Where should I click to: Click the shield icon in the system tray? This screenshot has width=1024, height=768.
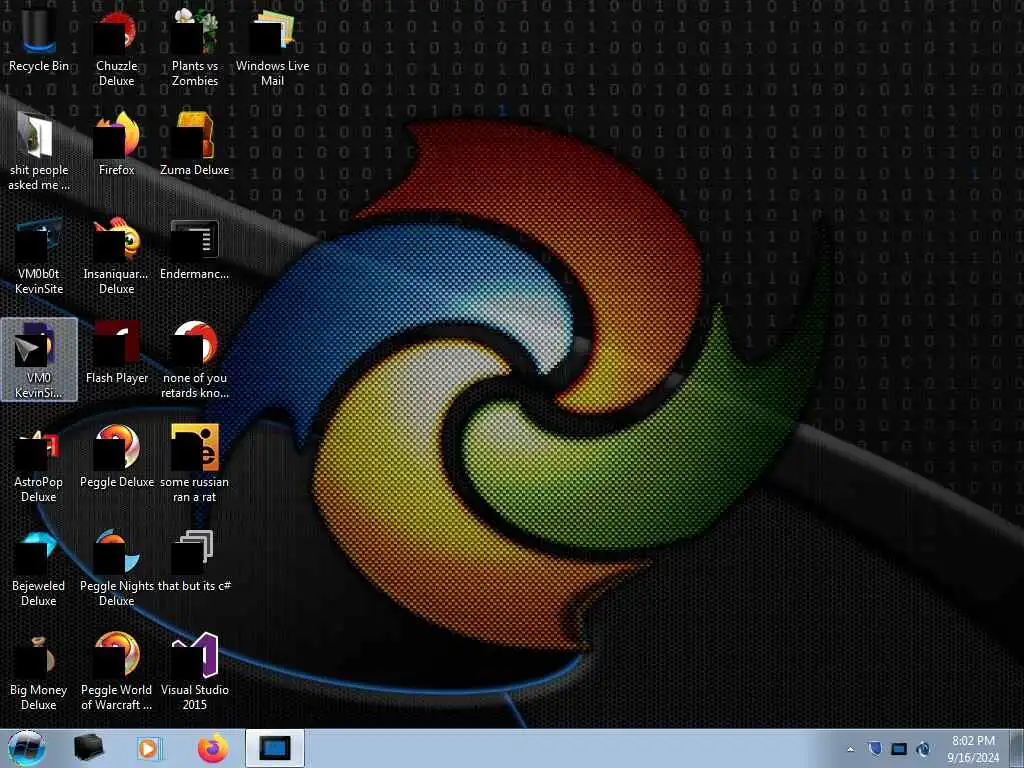[874, 749]
